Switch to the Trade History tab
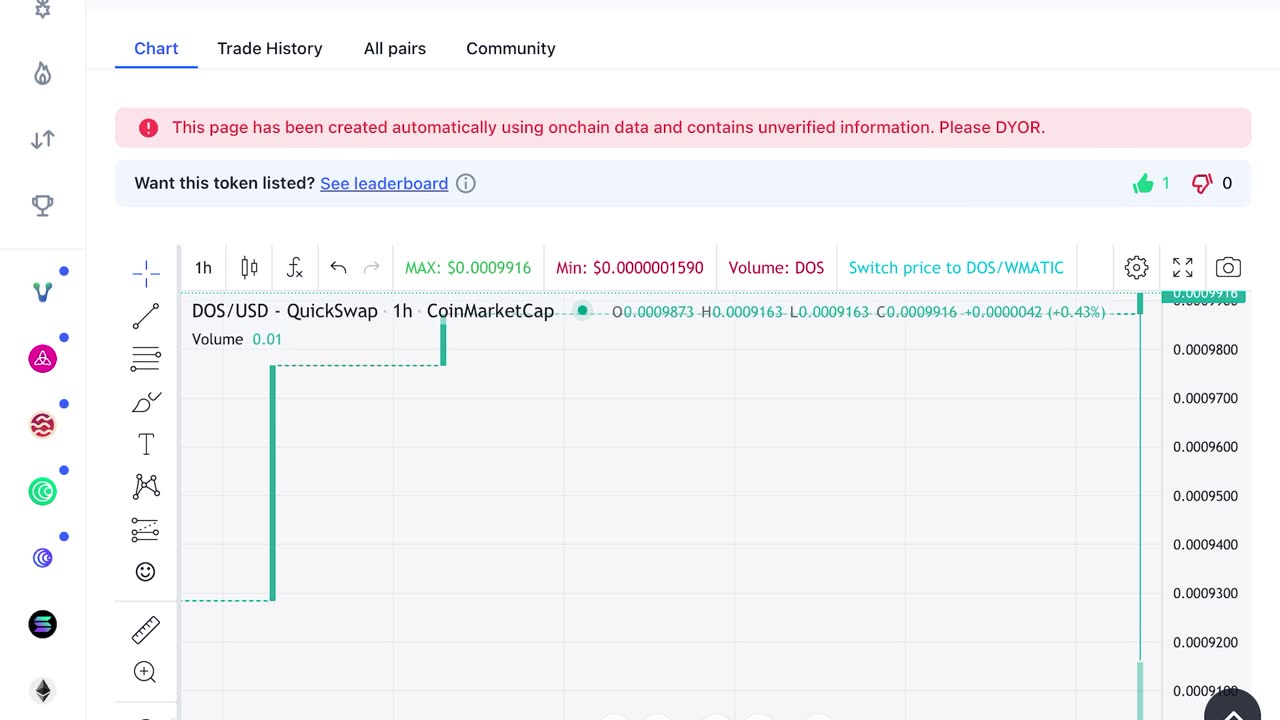 point(270,48)
